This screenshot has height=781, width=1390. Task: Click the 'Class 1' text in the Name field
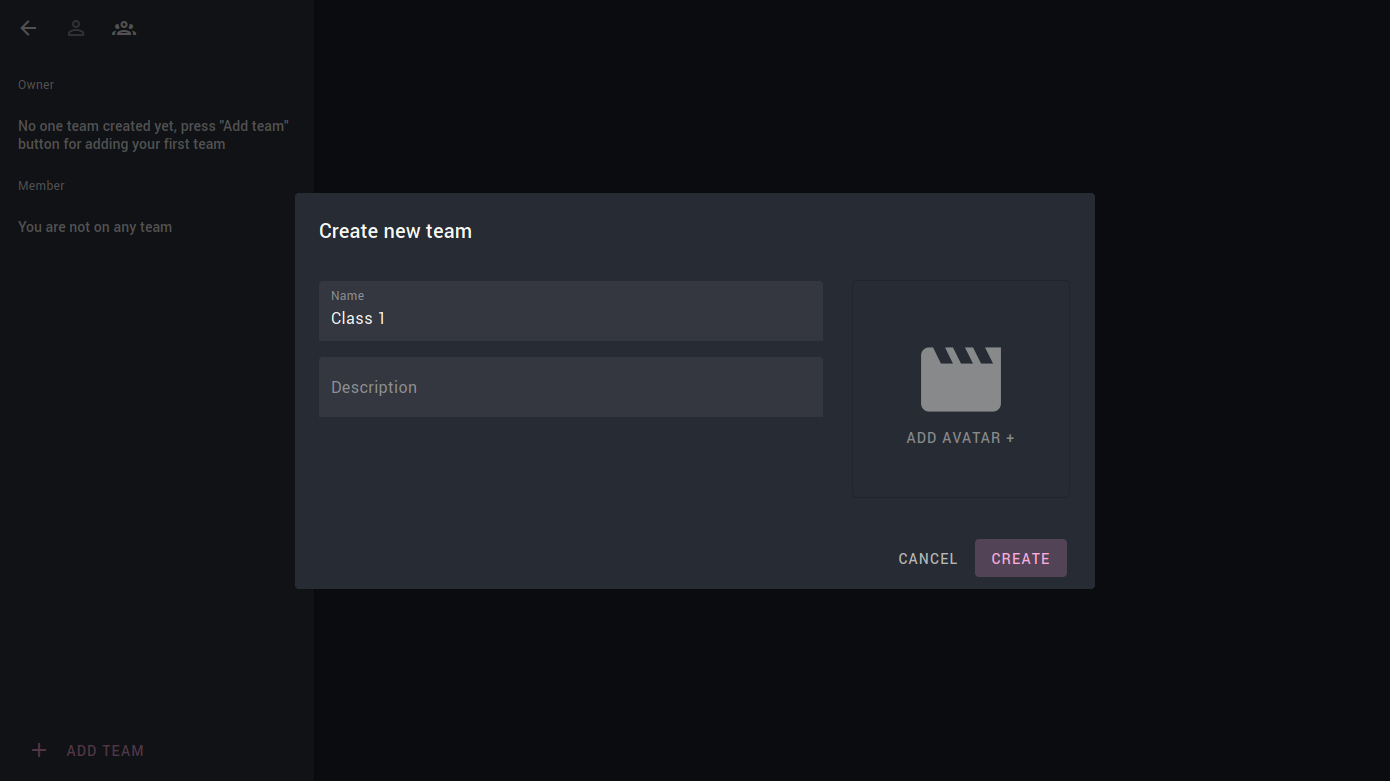(x=358, y=318)
